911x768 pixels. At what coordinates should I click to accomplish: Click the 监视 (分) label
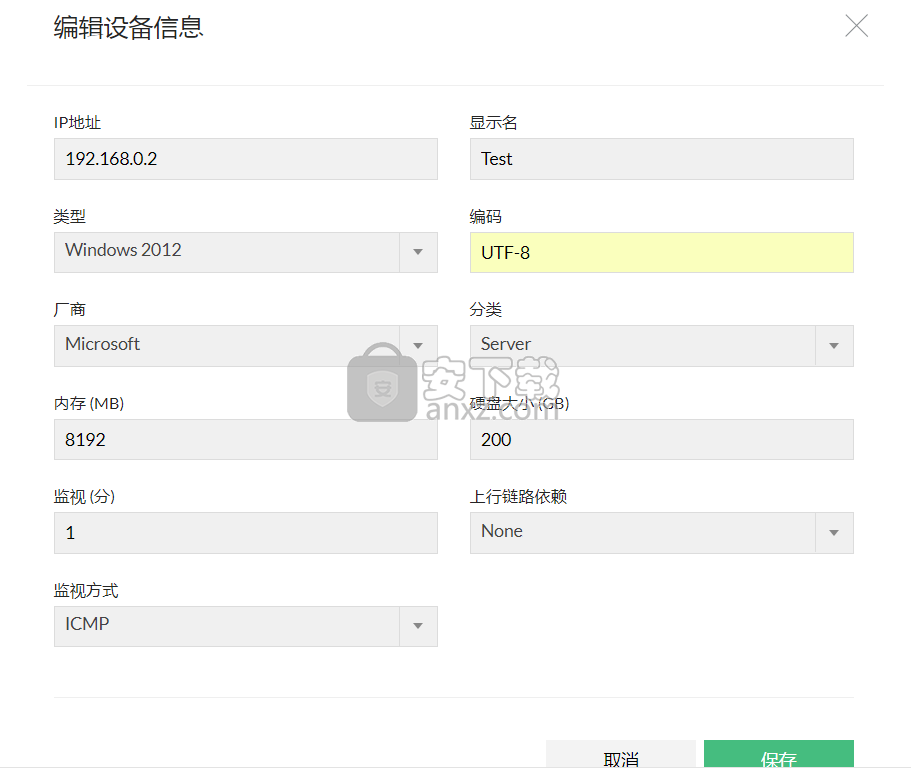click(84, 497)
